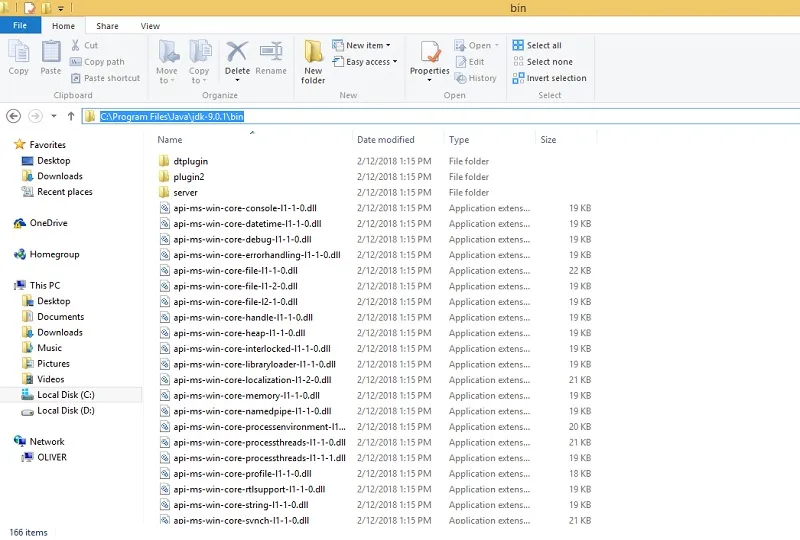Open Homegroup in navigation pane
The height and width of the screenshot is (540, 800).
point(46,254)
